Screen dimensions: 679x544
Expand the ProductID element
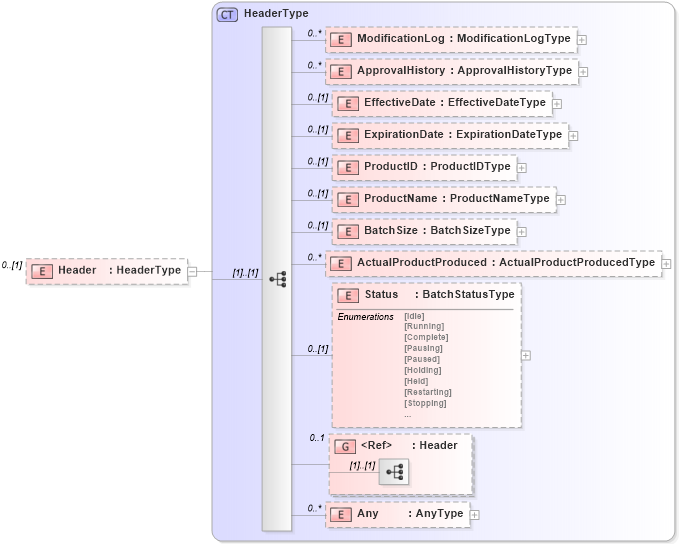pyautogui.click(x=522, y=168)
